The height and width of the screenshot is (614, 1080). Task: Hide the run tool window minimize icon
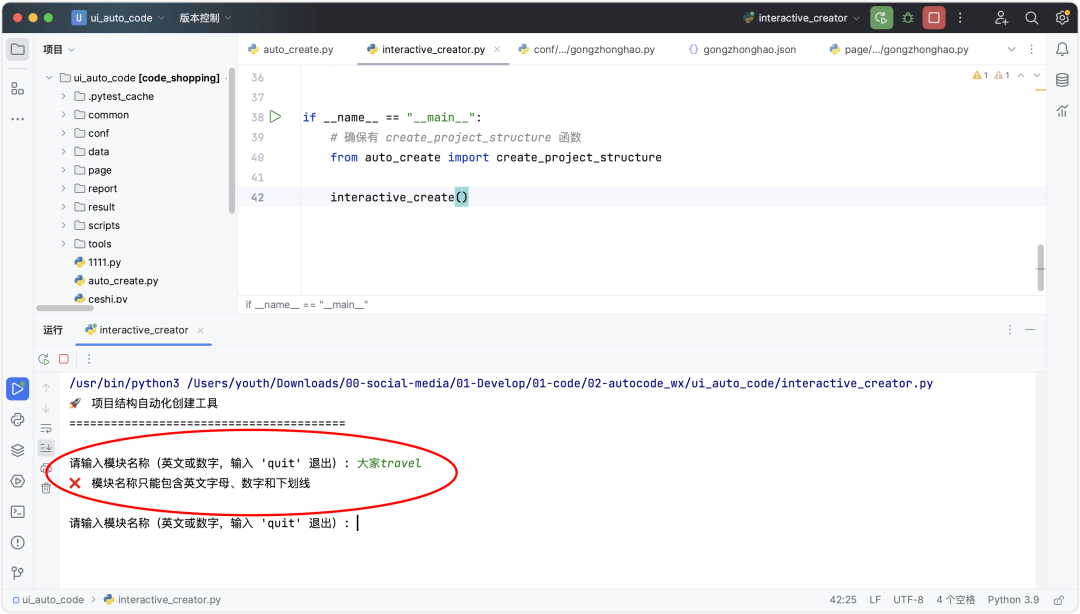pos(1030,330)
